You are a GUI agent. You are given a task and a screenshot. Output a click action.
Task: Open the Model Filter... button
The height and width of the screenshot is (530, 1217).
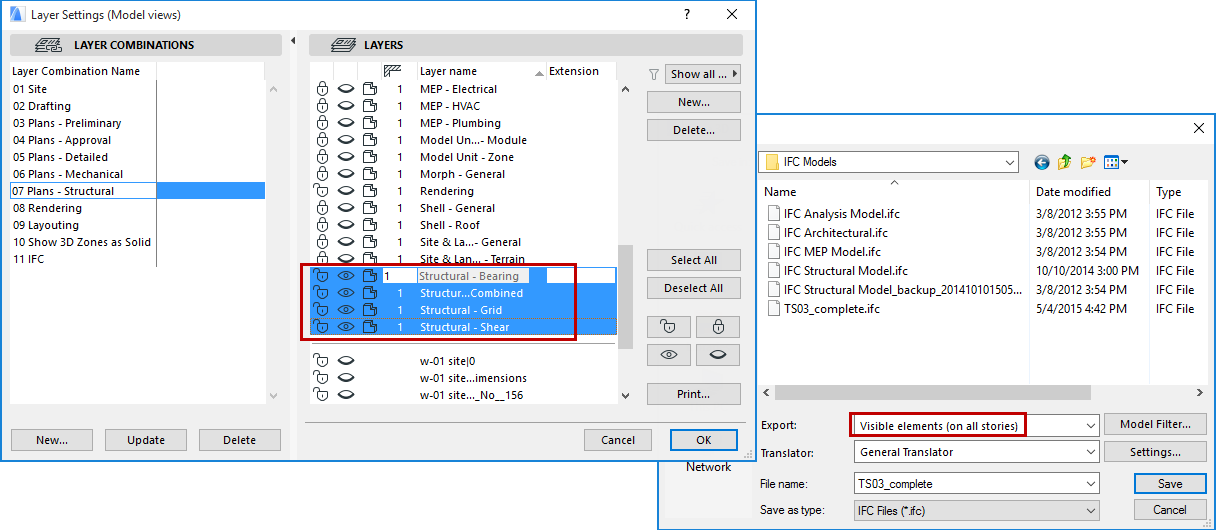[1155, 425]
